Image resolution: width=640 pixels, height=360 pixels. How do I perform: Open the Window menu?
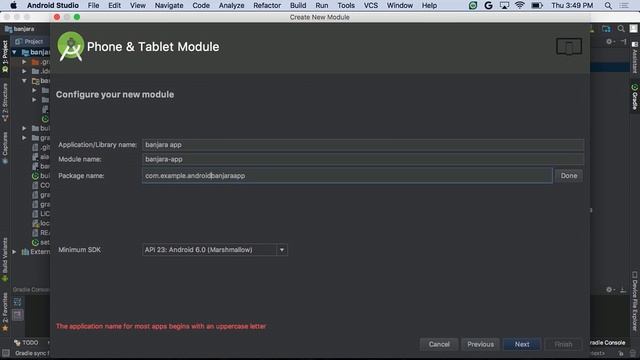point(400,5)
